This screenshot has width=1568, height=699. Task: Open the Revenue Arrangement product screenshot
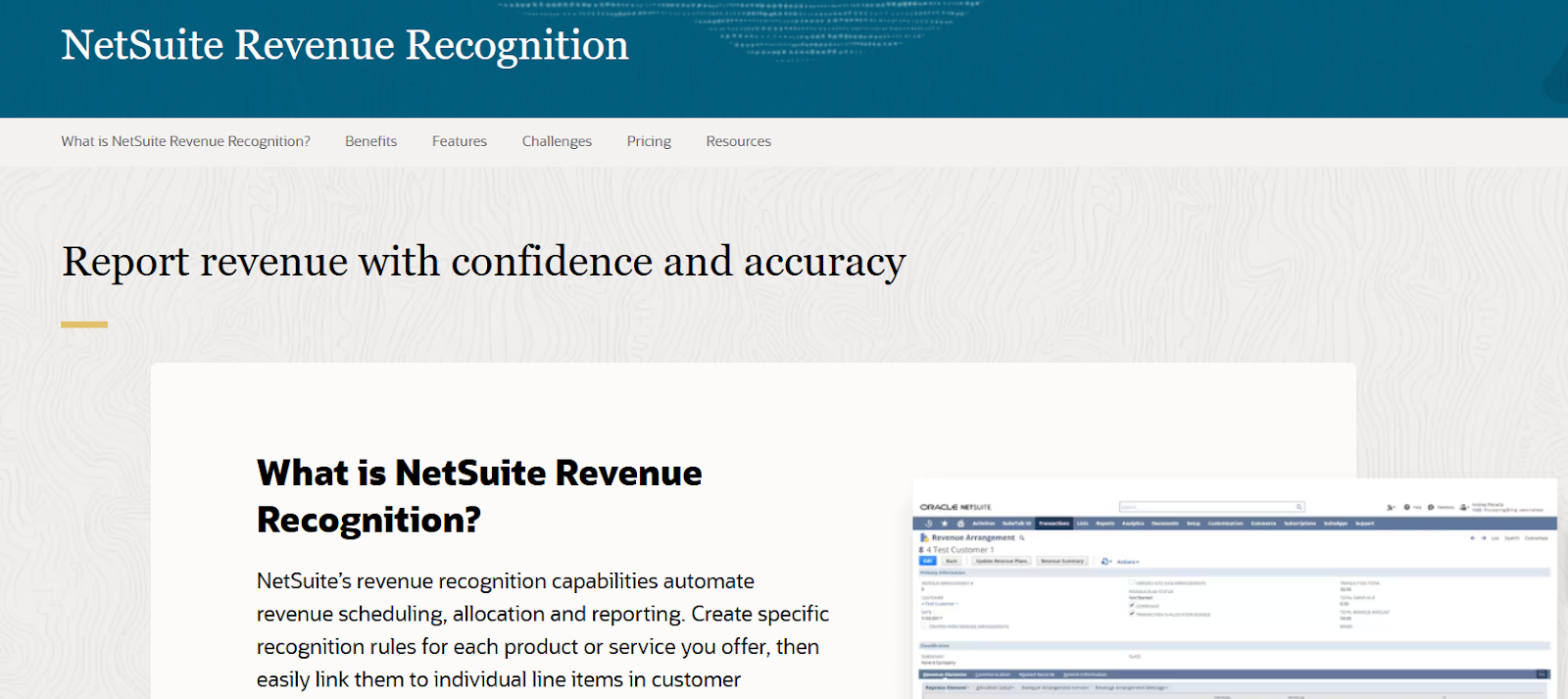coord(1235,588)
